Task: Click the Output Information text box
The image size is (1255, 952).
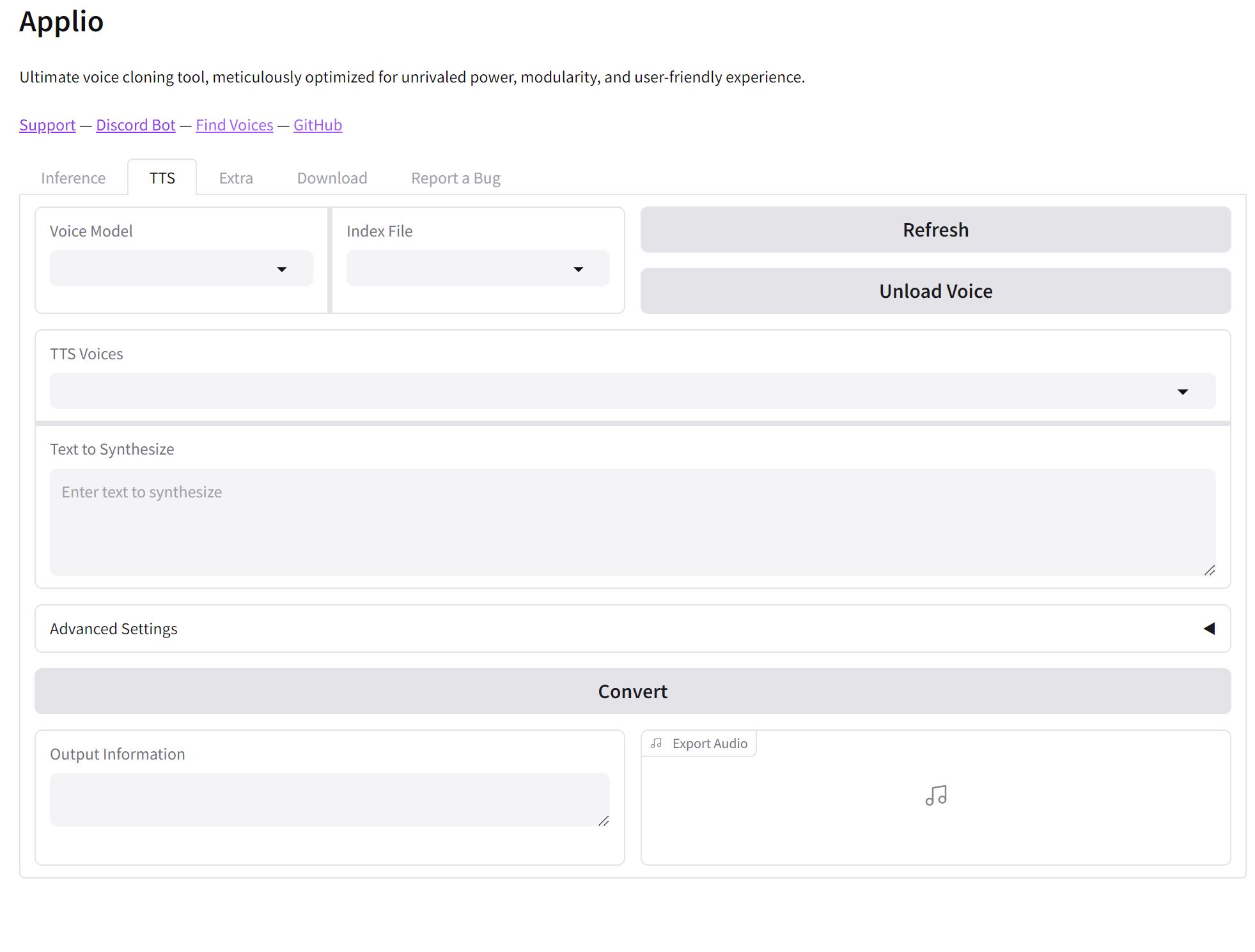Action: [329, 800]
